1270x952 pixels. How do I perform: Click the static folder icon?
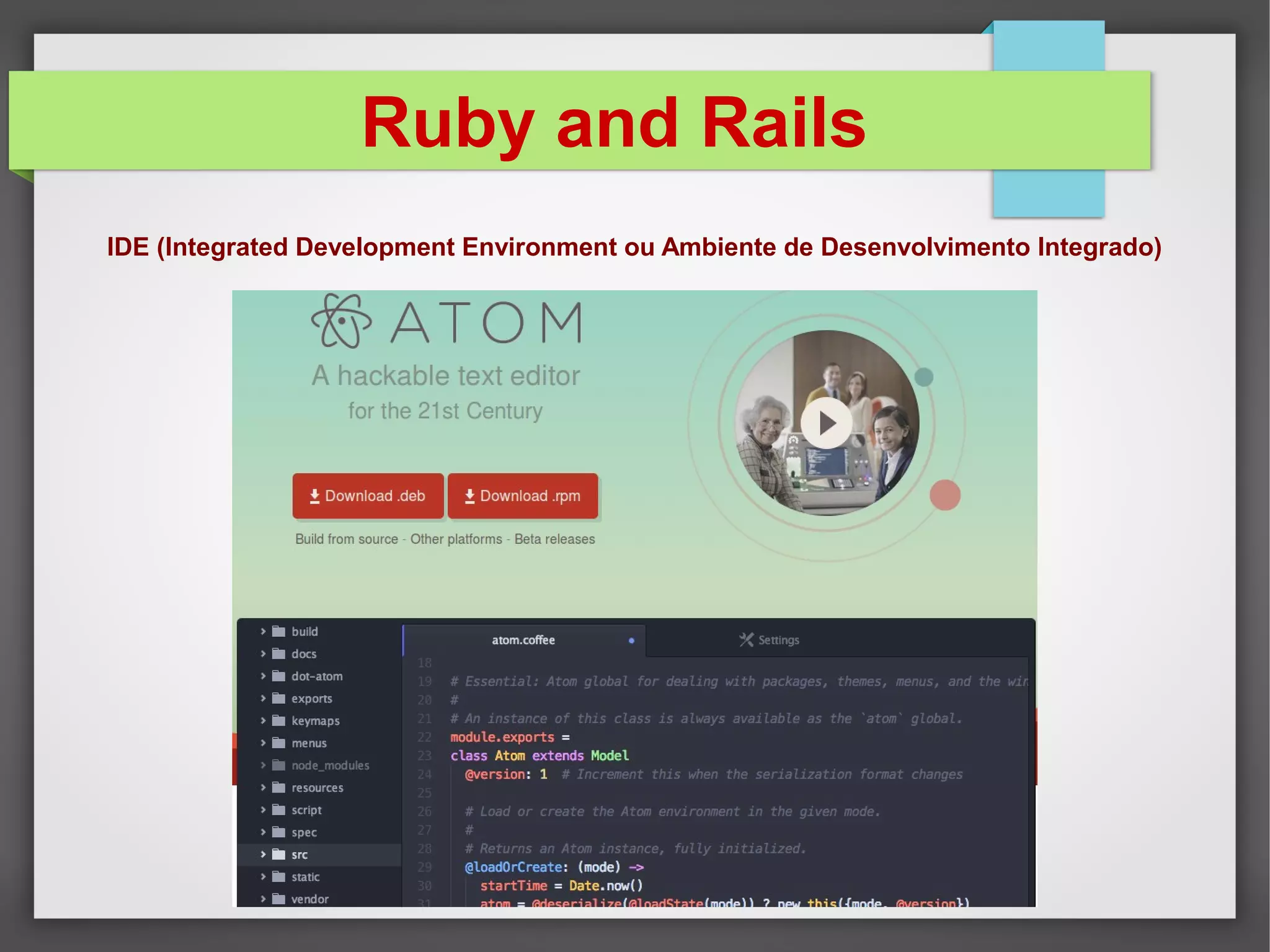(x=279, y=877)
